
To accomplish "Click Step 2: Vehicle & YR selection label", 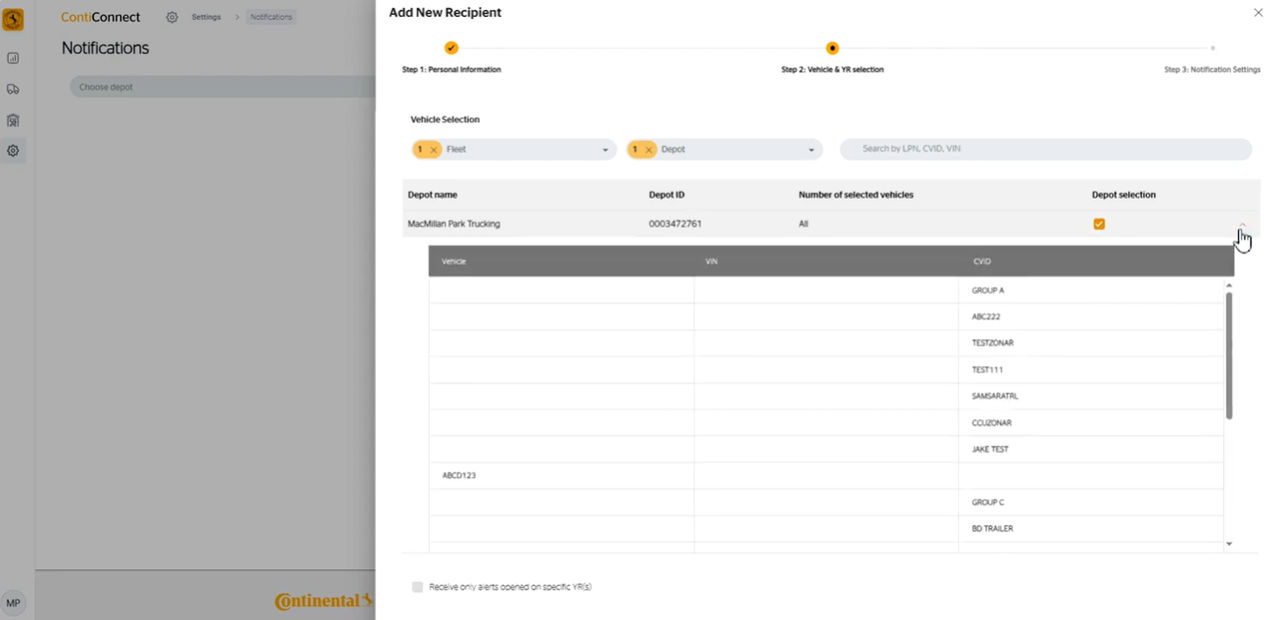I will [832, 70].
